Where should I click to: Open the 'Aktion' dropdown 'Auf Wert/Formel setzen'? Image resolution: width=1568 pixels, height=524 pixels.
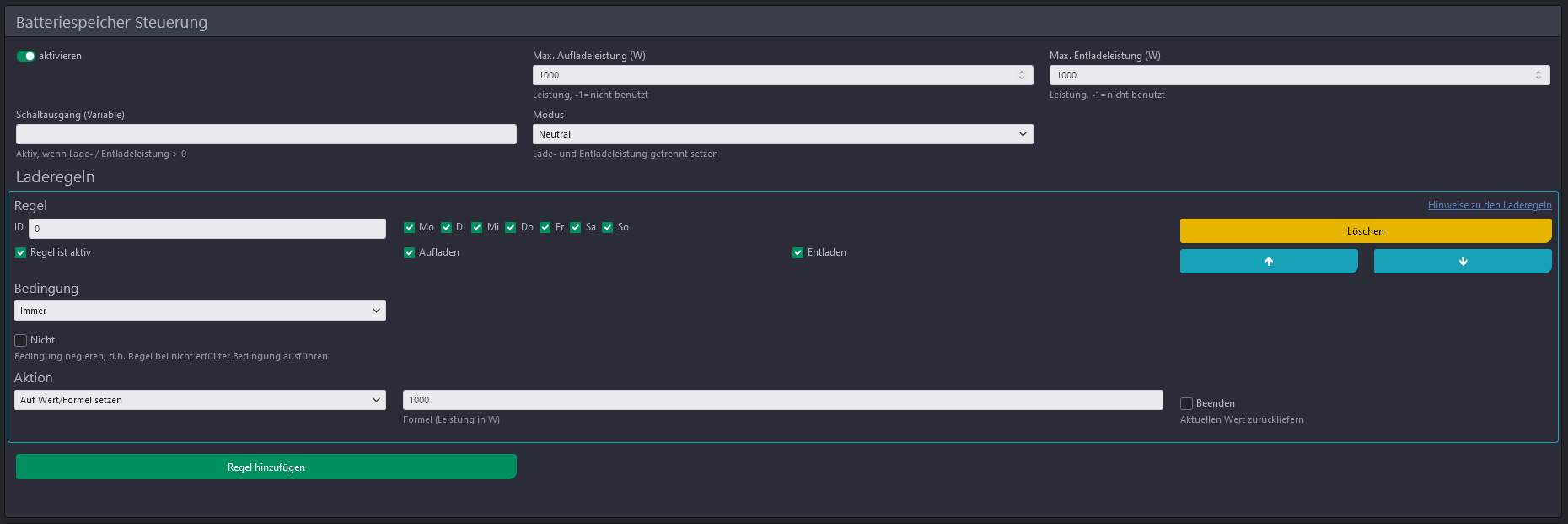click(x=200, y=400)
